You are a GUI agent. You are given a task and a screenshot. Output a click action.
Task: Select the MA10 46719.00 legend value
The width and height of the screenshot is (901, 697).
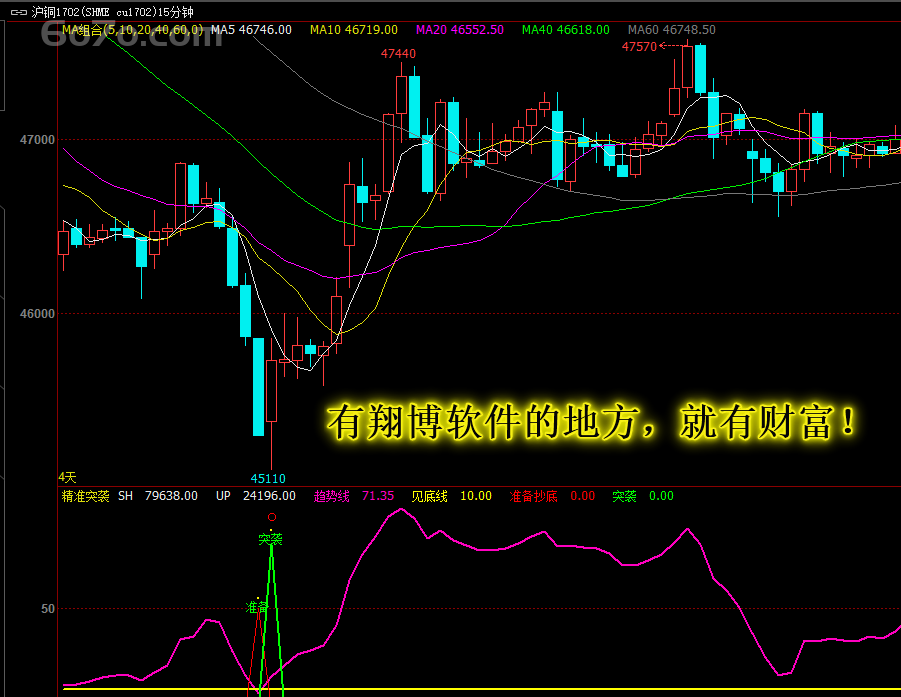(x=354, y=30)
